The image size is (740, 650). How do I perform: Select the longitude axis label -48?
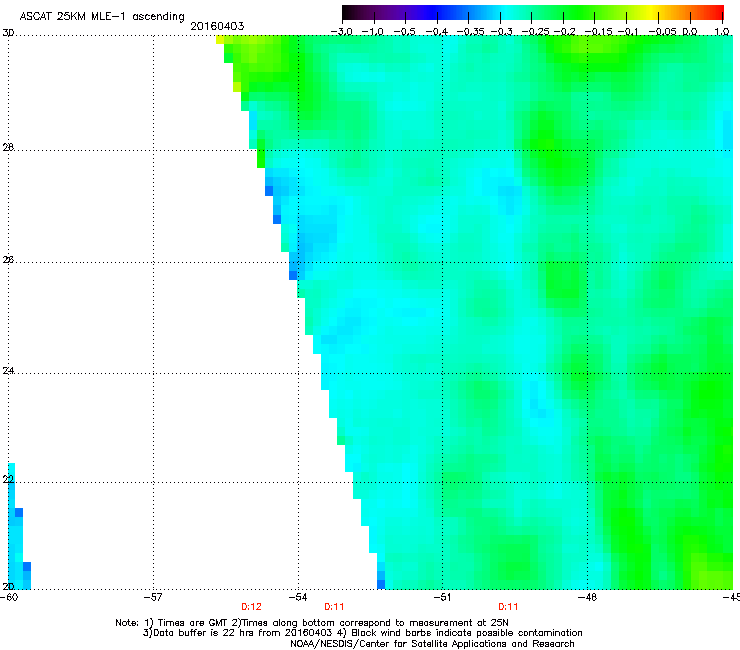(587, 598)
